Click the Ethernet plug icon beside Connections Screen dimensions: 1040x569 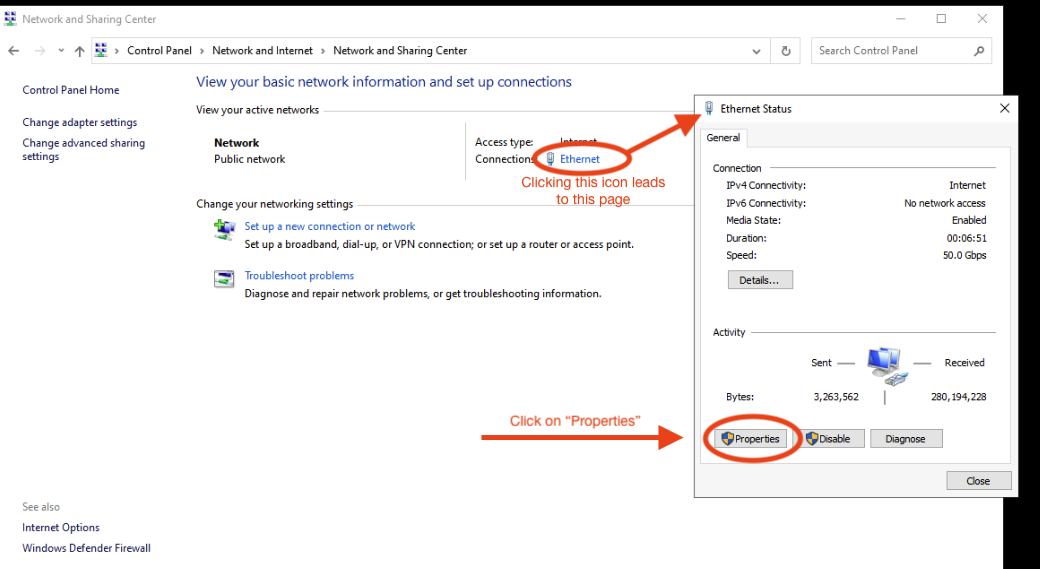point(551,158)
